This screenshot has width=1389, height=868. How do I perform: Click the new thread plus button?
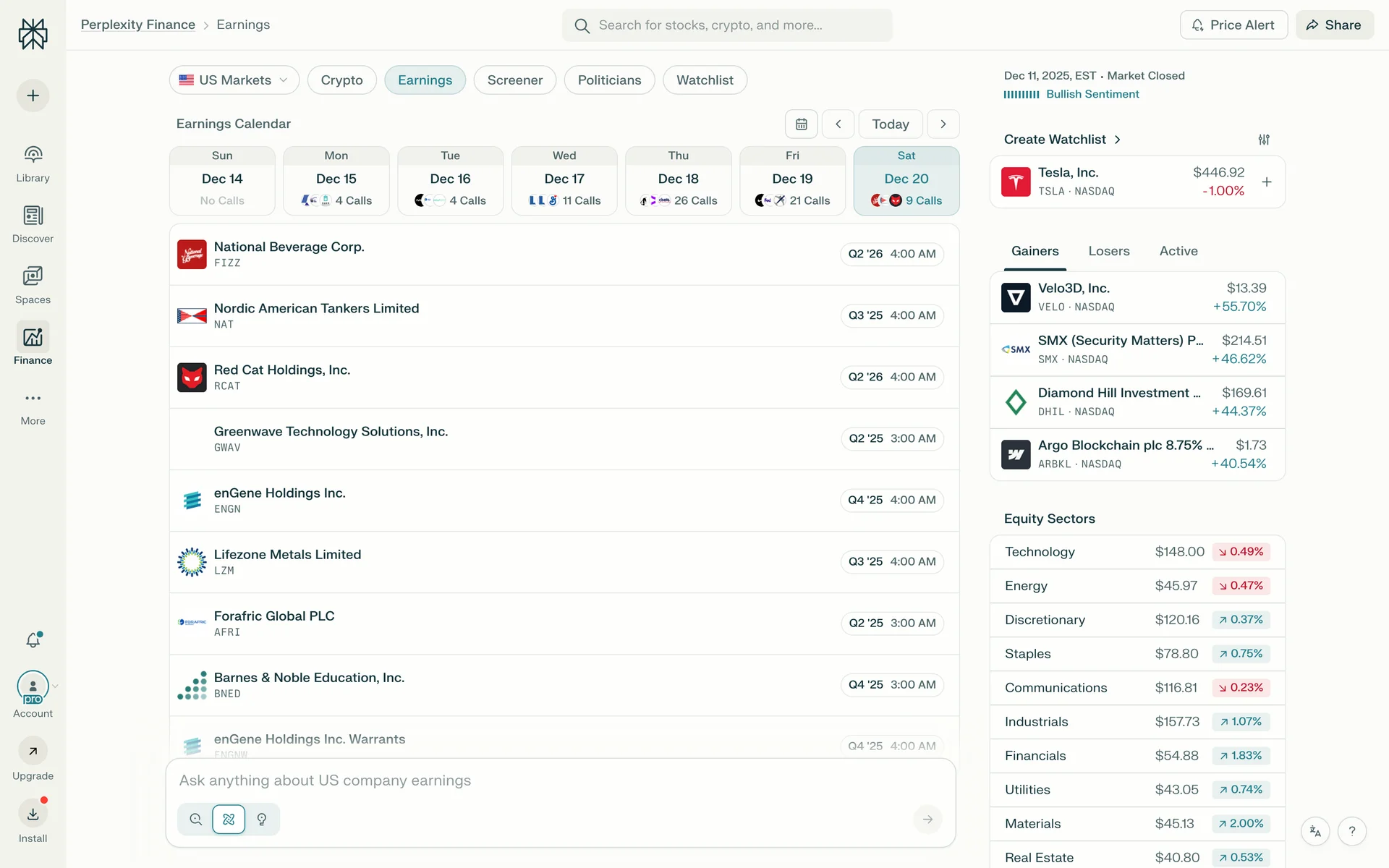point(33,95)
